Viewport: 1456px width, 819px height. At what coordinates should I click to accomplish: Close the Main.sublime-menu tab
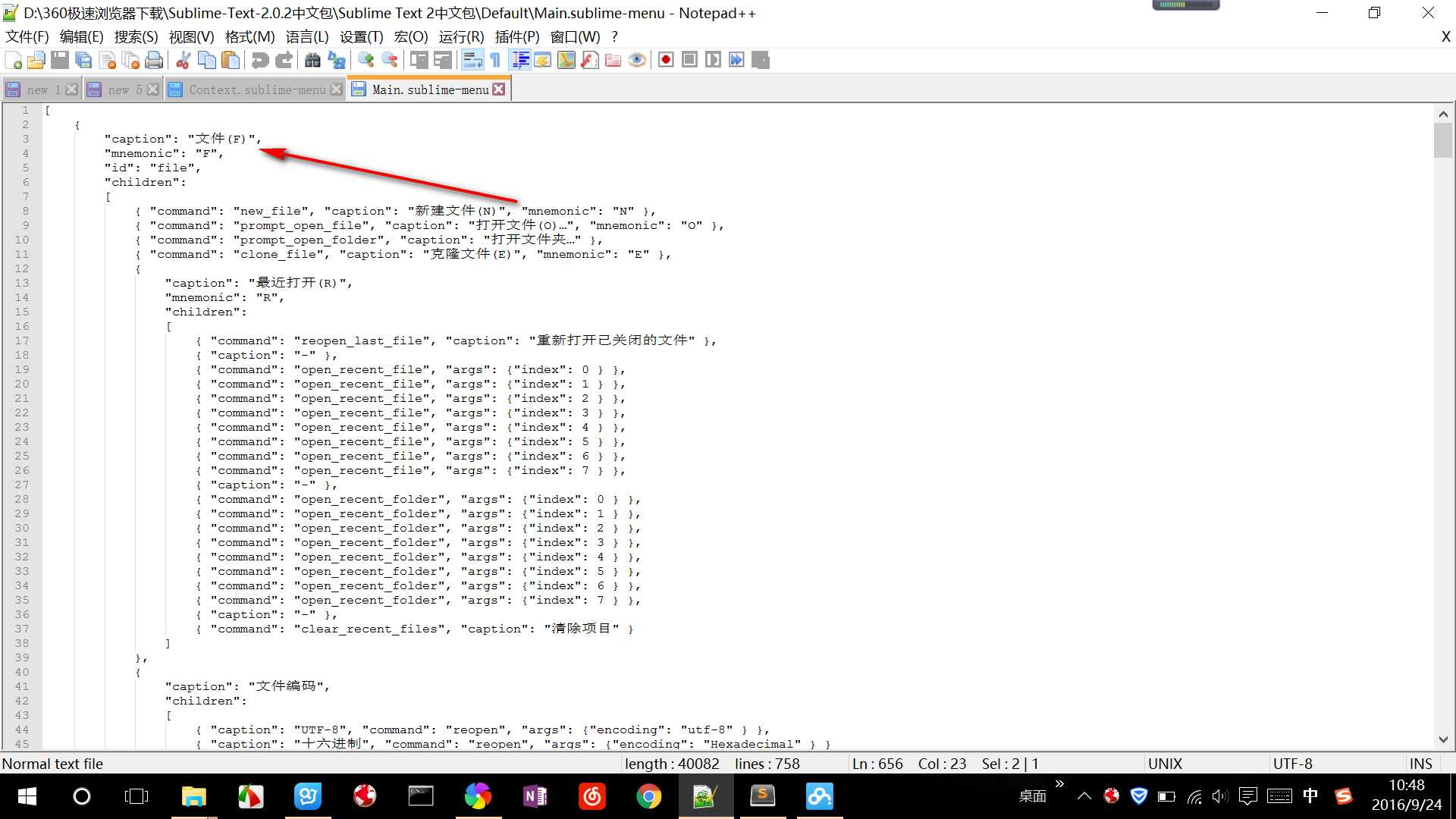pyautogui.click(x=498, y=89)
